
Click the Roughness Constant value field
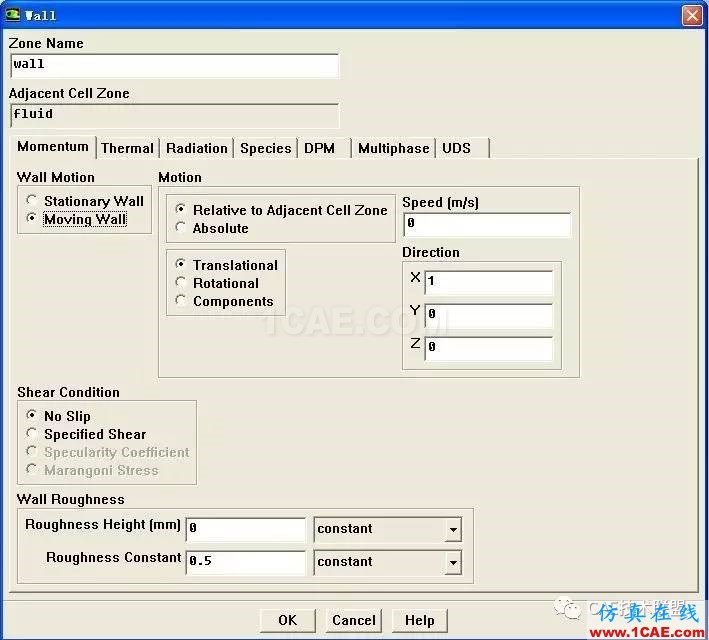click(246, 562)
